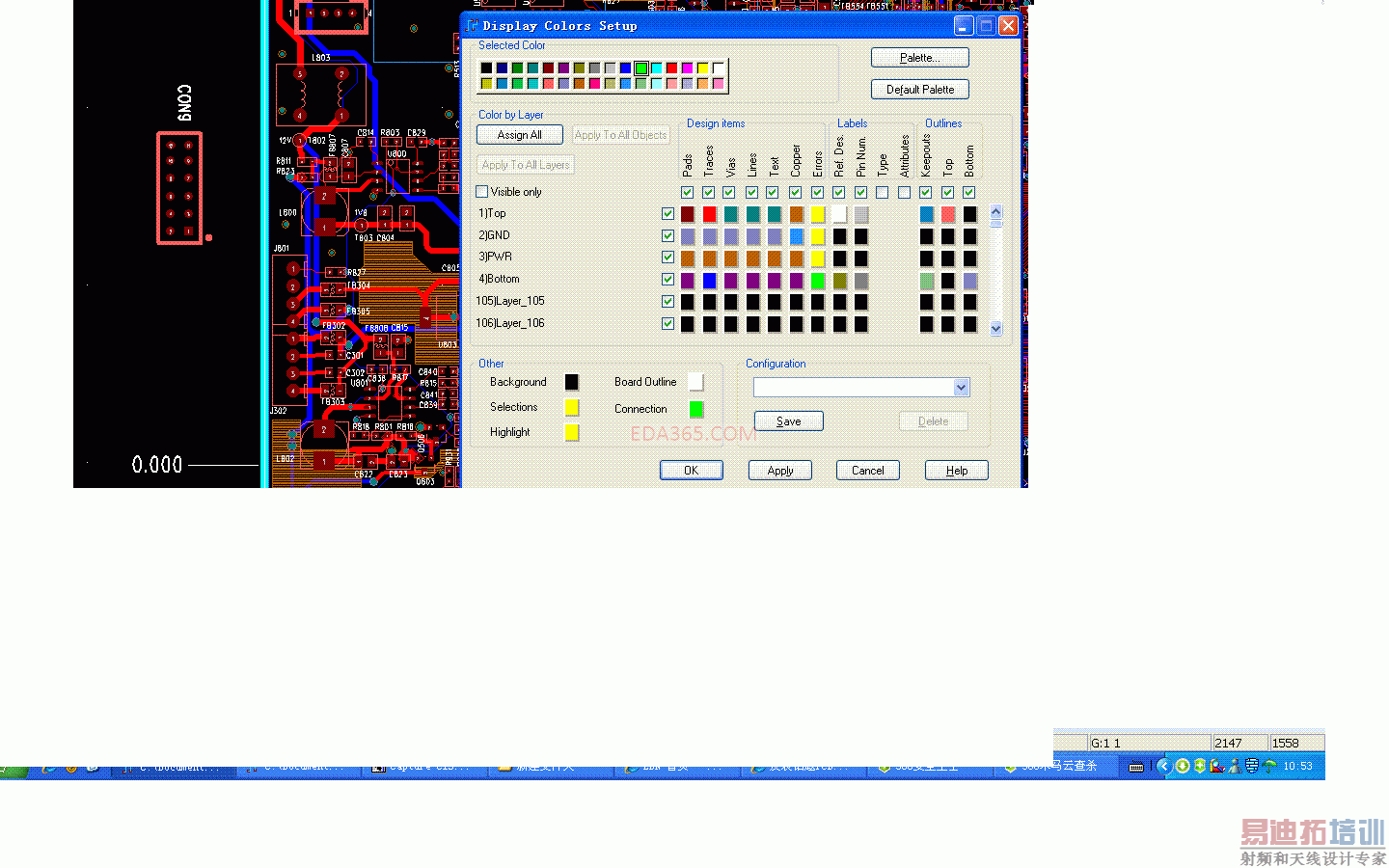
Task: Click the 2147 X-coordinate status field
Action: pyautogui.click(x=1239, y=743)
